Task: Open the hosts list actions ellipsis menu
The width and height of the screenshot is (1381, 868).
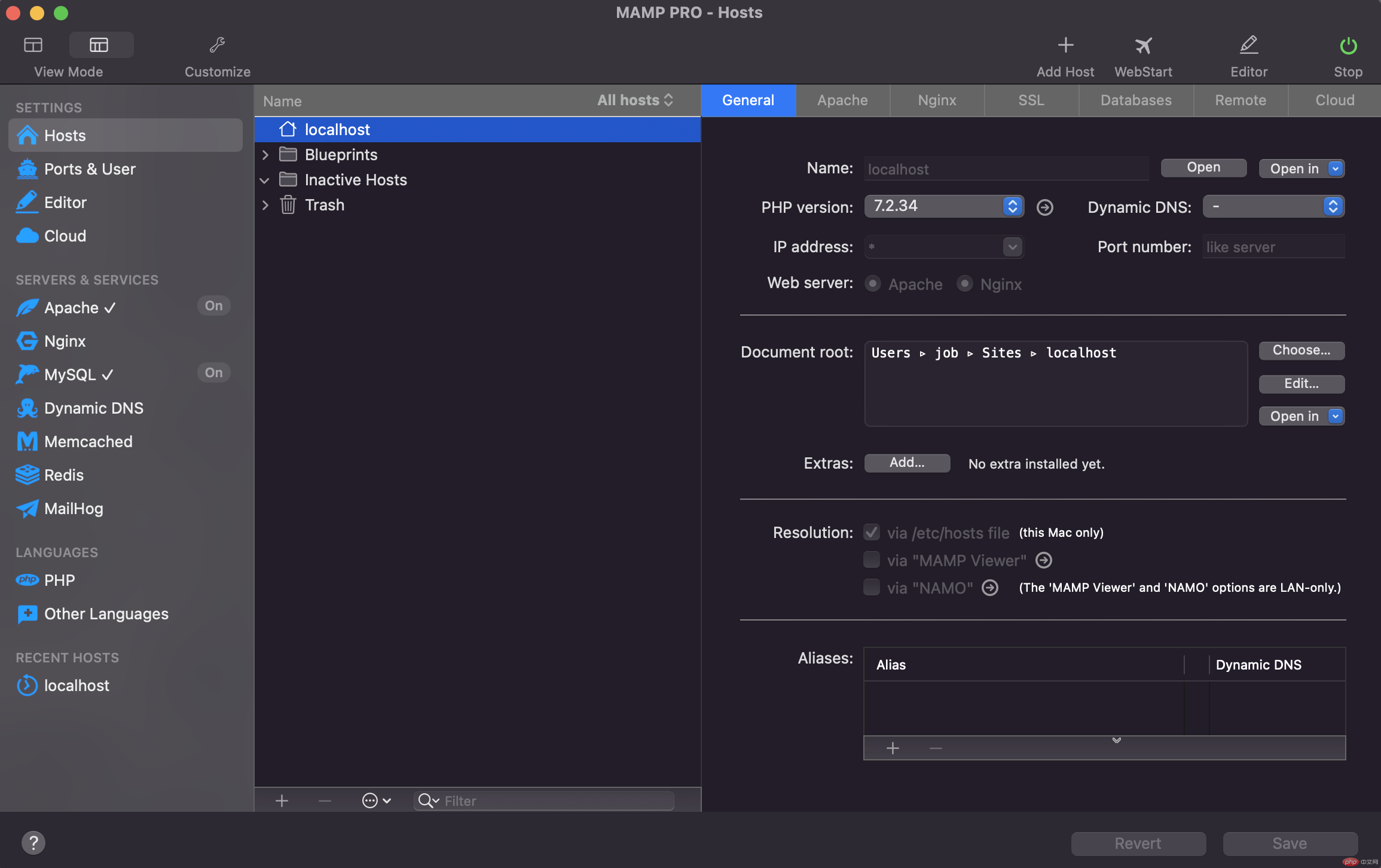Action: coord(377,800)
